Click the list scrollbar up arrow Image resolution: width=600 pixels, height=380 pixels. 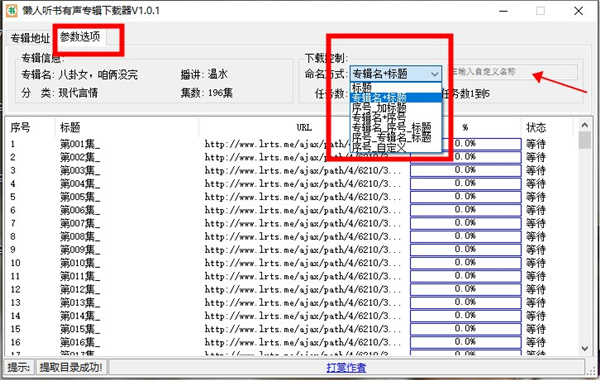584,125
